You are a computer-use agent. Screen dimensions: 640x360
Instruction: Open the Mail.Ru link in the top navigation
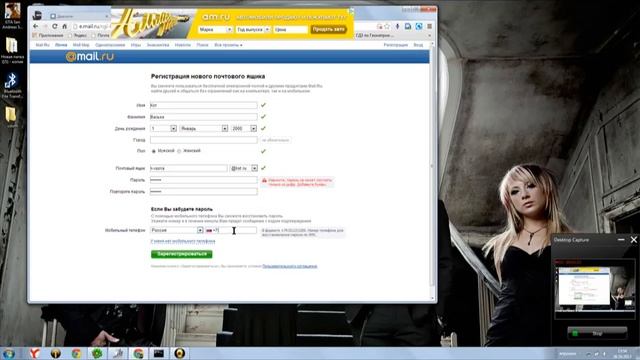pos(42,45)
